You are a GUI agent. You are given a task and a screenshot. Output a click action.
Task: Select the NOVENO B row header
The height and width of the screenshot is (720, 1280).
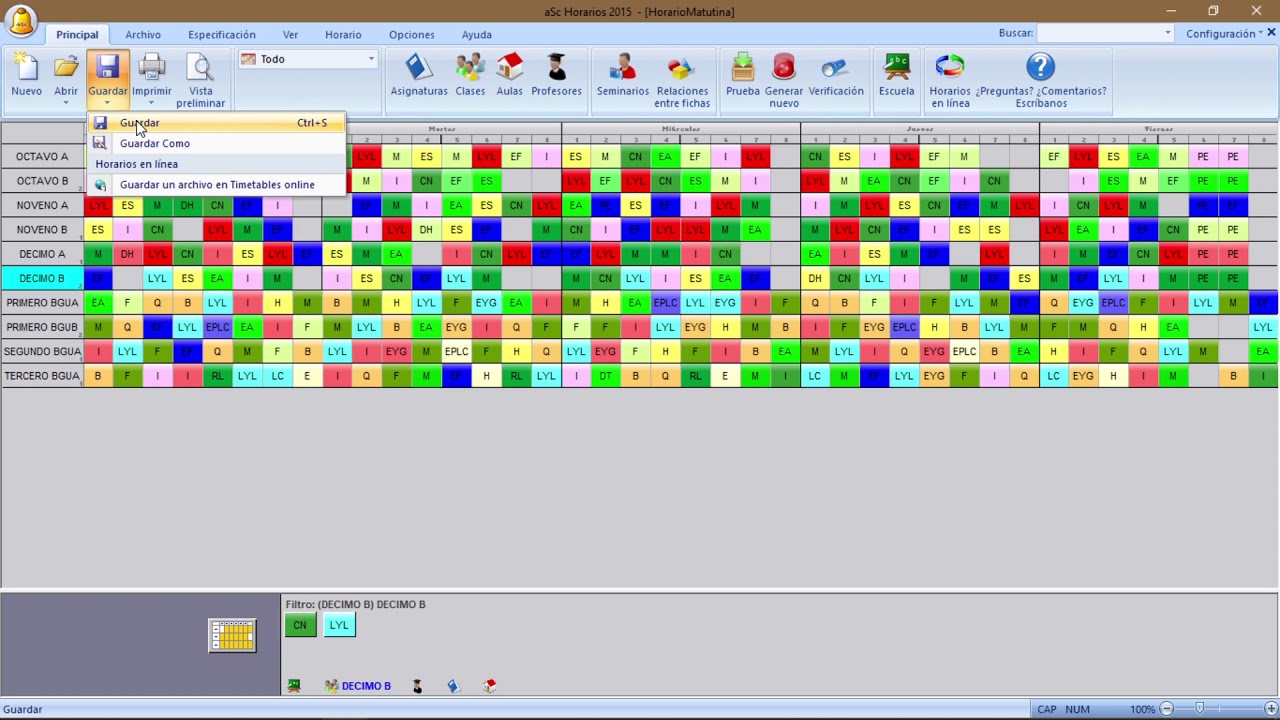42,230
